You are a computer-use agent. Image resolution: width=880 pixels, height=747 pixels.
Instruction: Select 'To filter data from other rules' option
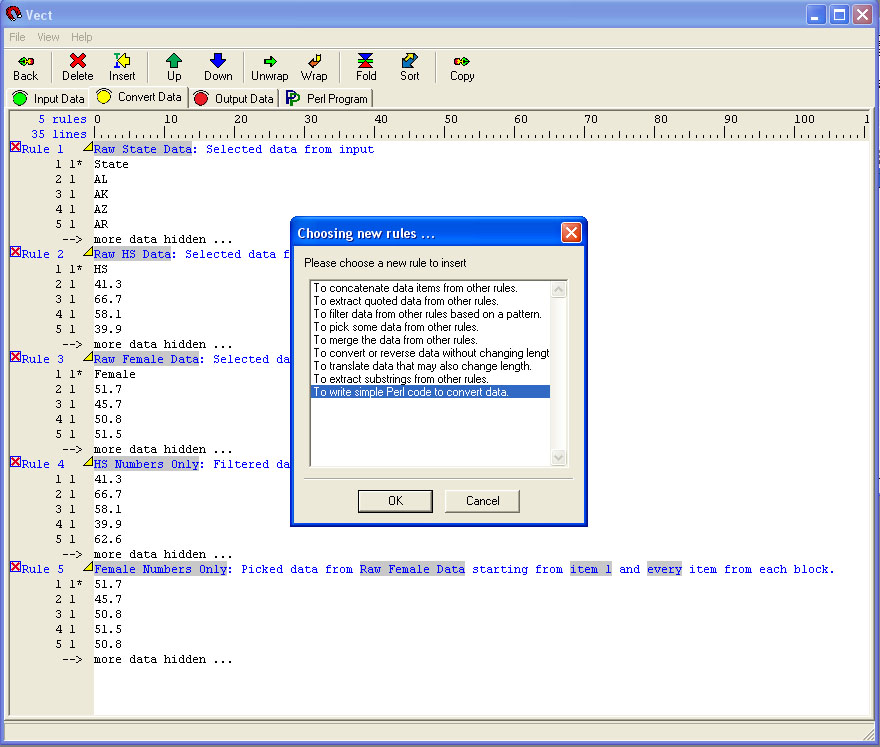(430, 314)
